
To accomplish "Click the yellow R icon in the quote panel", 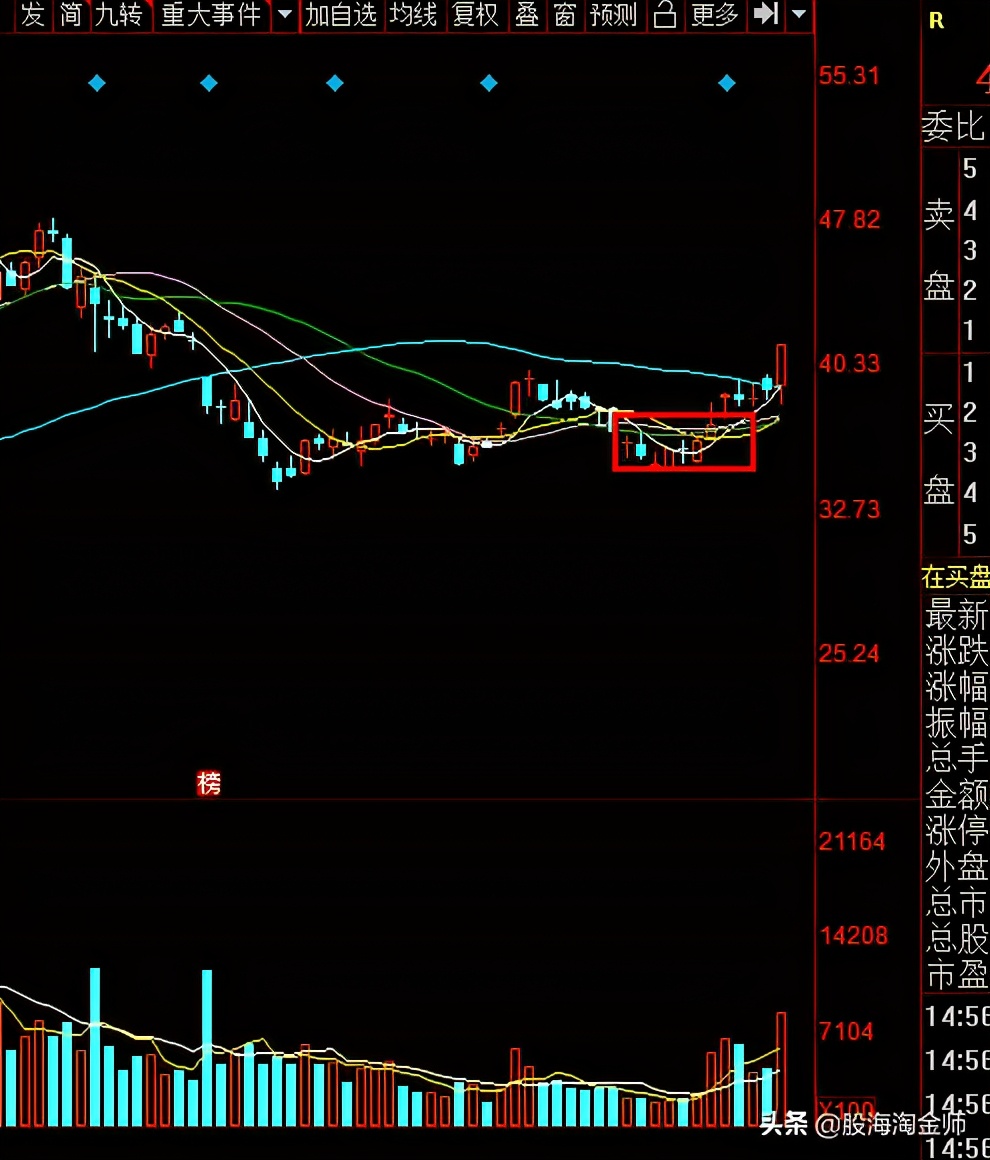I will tap(936, 21).
